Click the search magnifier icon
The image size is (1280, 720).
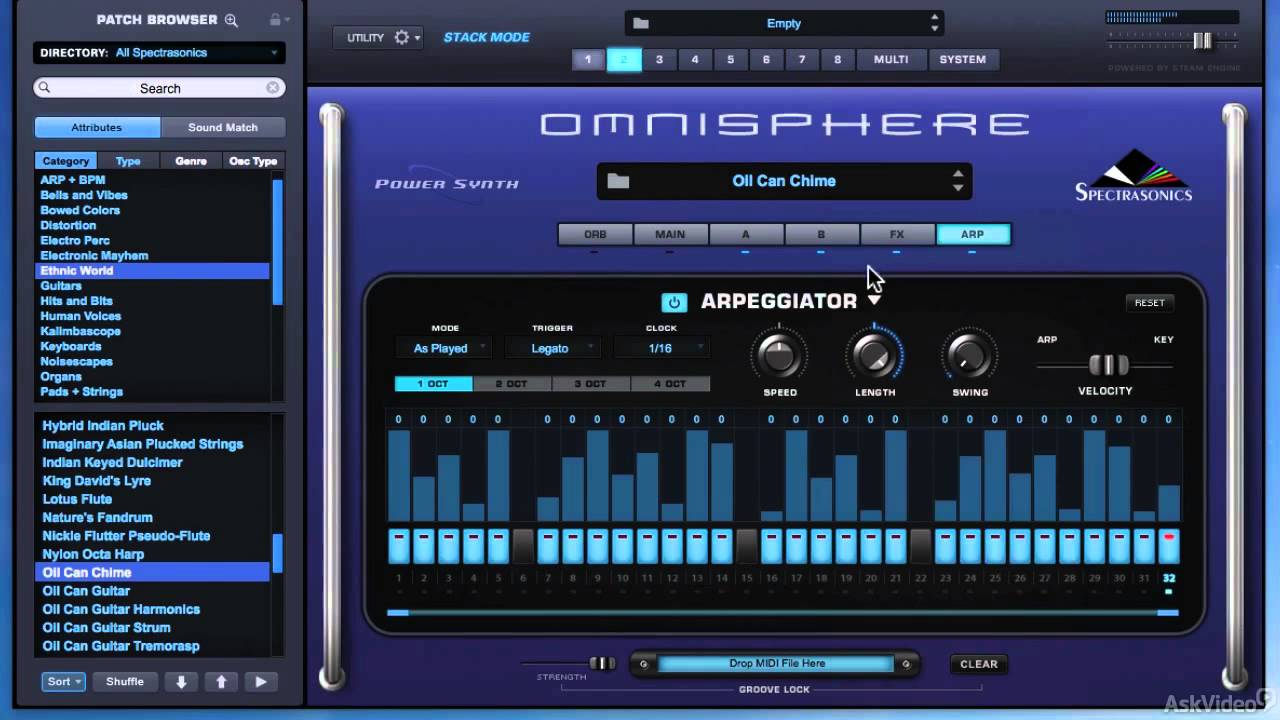tap(44, 88)
